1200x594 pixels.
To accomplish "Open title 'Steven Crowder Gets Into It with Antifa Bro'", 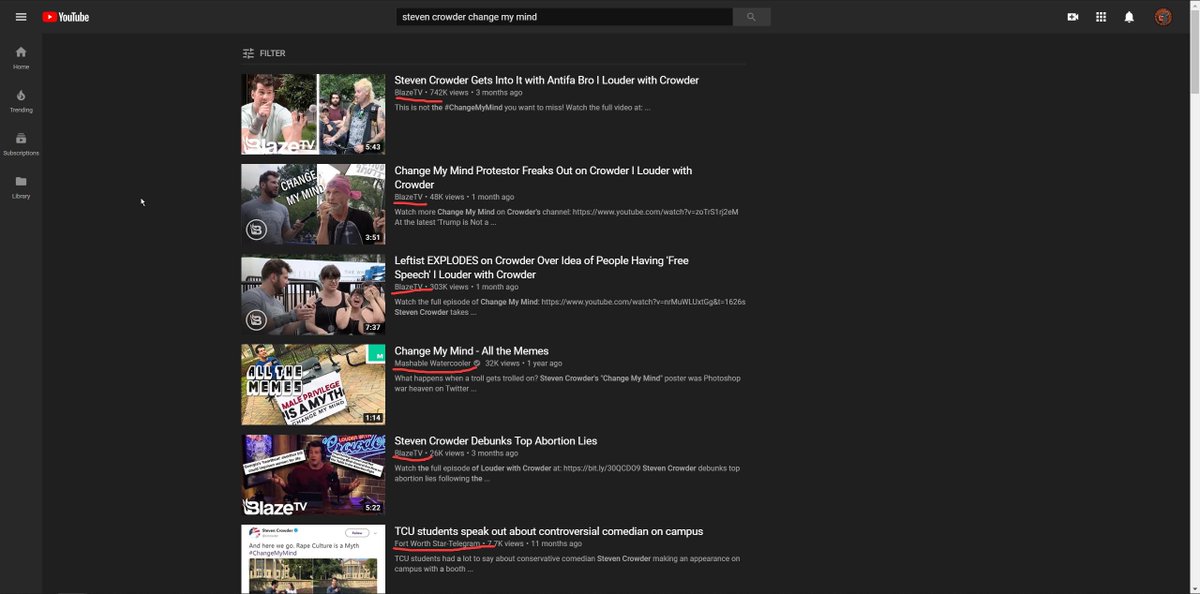I will (546, 80).
